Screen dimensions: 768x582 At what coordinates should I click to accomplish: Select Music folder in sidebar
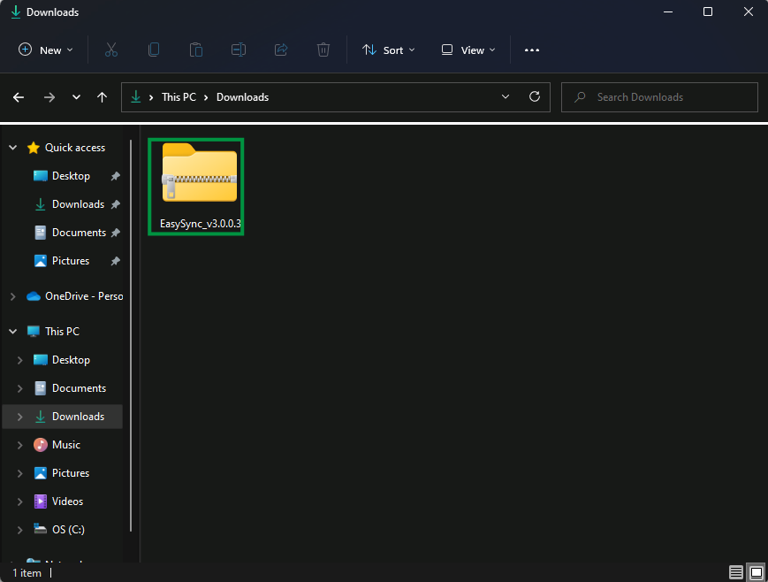57,445
